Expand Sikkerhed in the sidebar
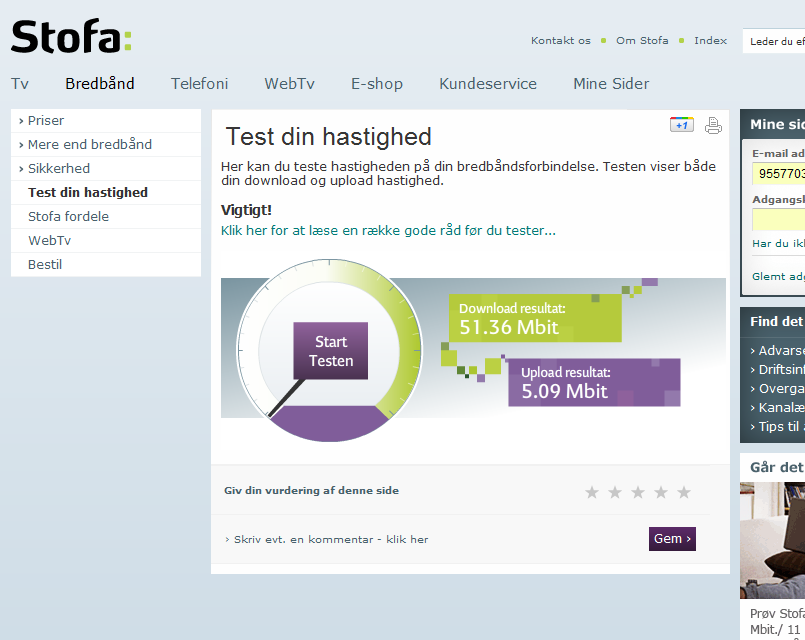 pyautogui.click(x=106, y=169)
